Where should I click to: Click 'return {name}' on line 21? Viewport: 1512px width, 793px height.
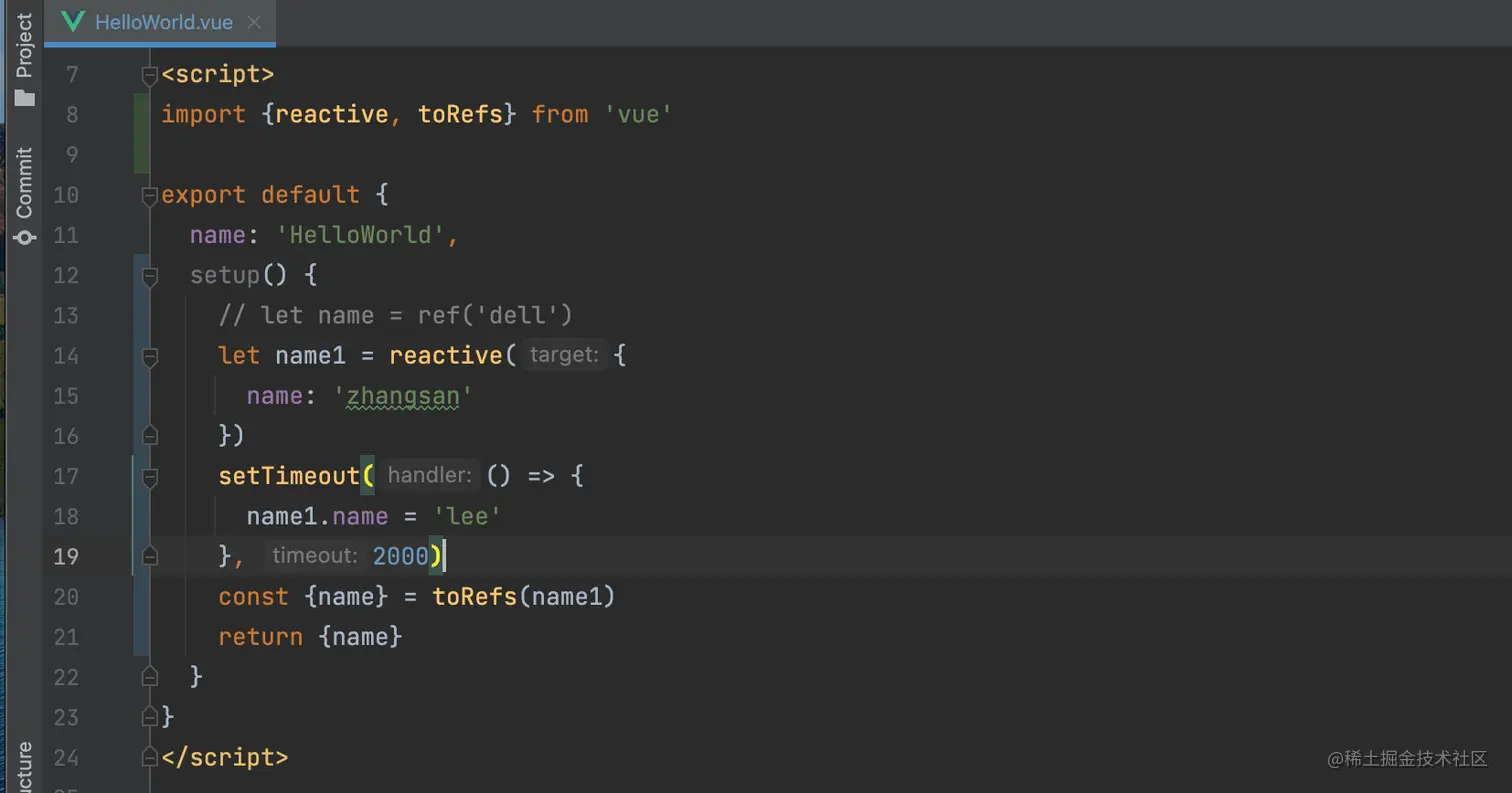click(x=310, y=637)
